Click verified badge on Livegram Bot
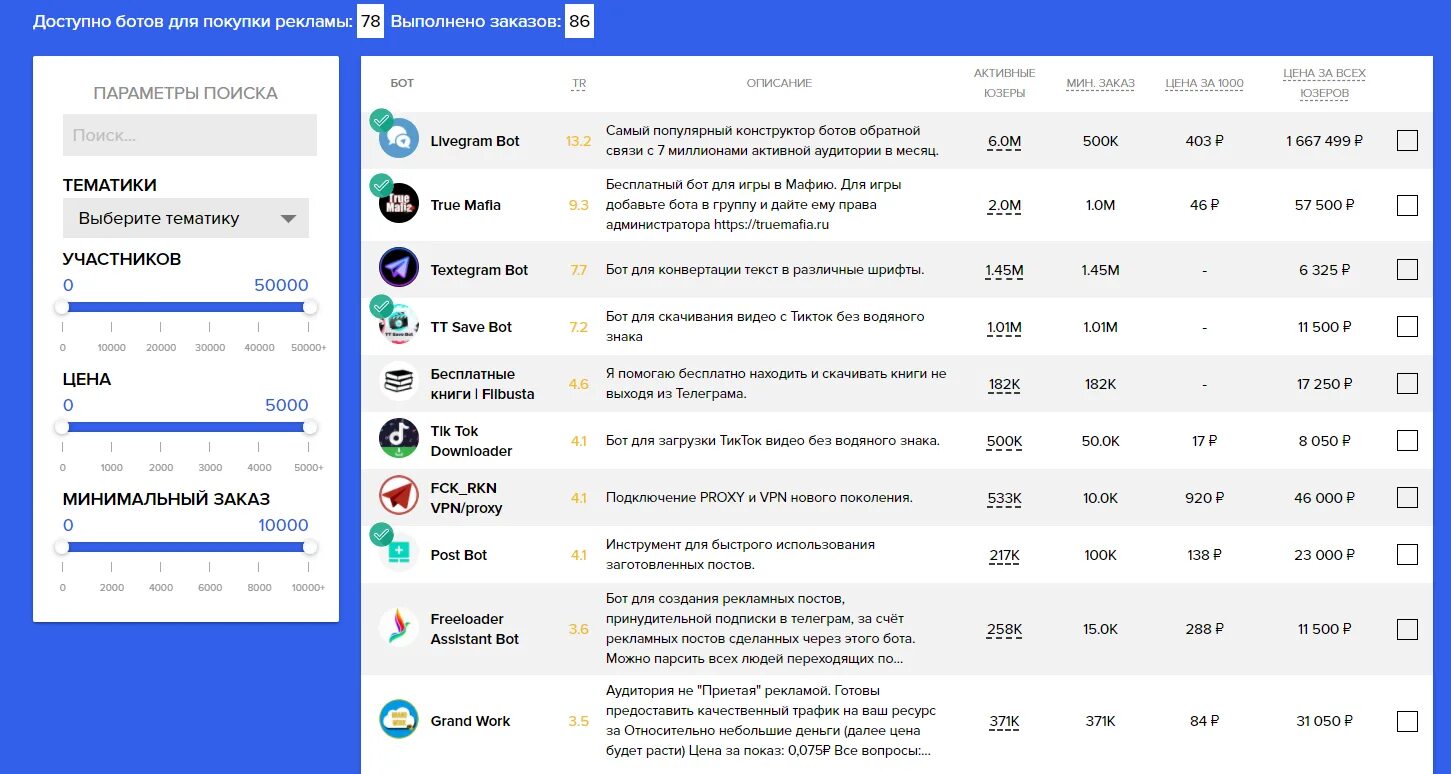1451x774 pixels. click(380, 120)
